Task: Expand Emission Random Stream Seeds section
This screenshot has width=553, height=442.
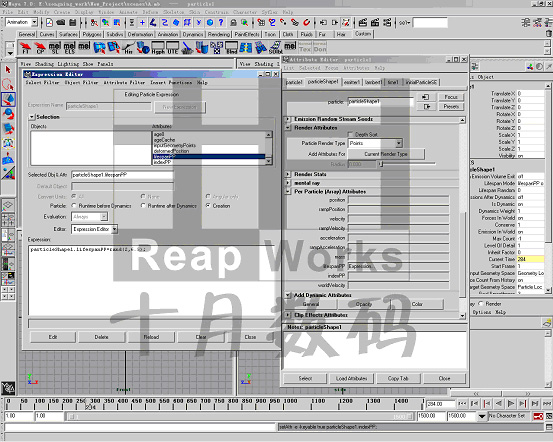Action: 288,119
